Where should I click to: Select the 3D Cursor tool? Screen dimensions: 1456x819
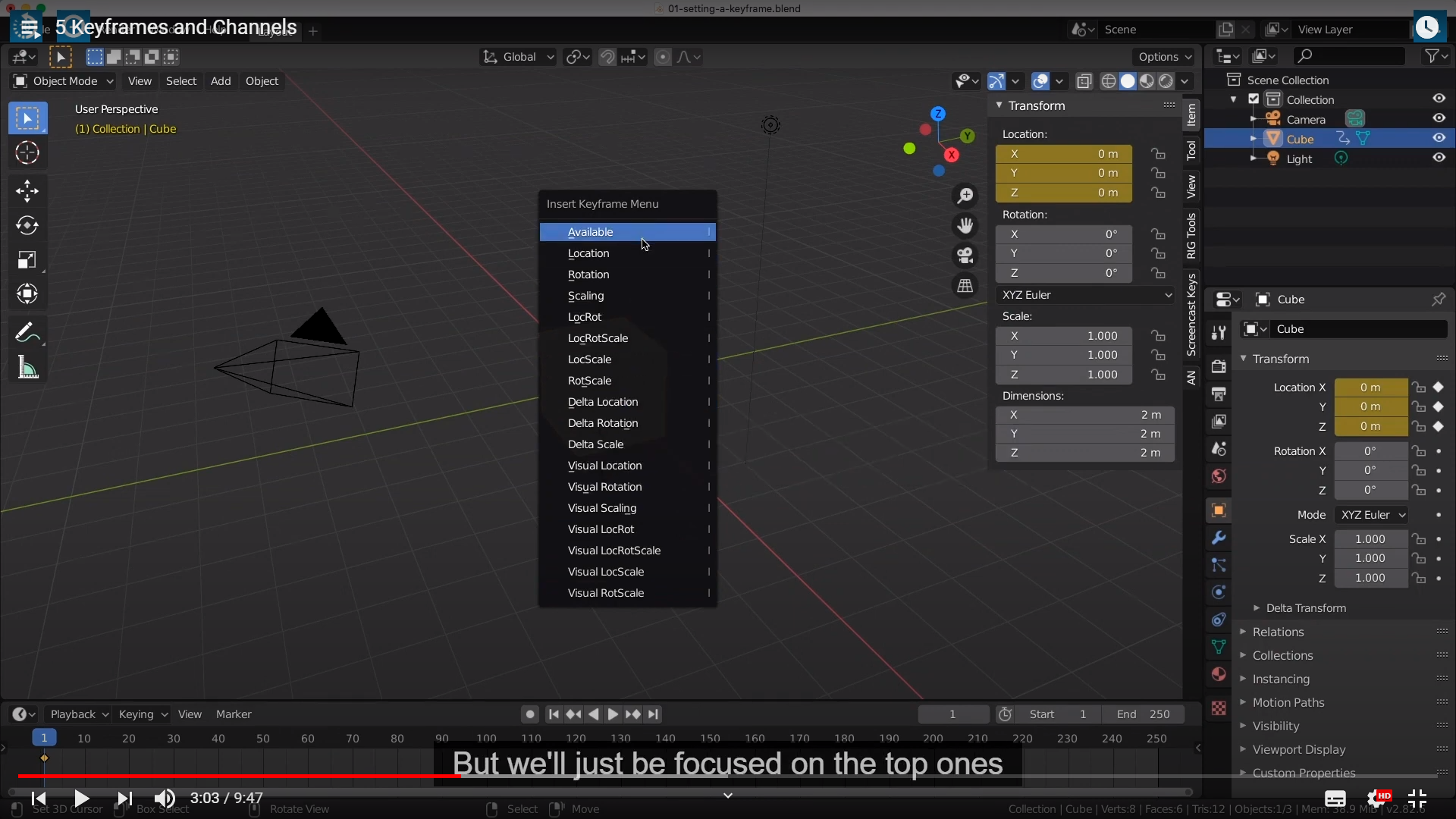[x=27, y=153]
